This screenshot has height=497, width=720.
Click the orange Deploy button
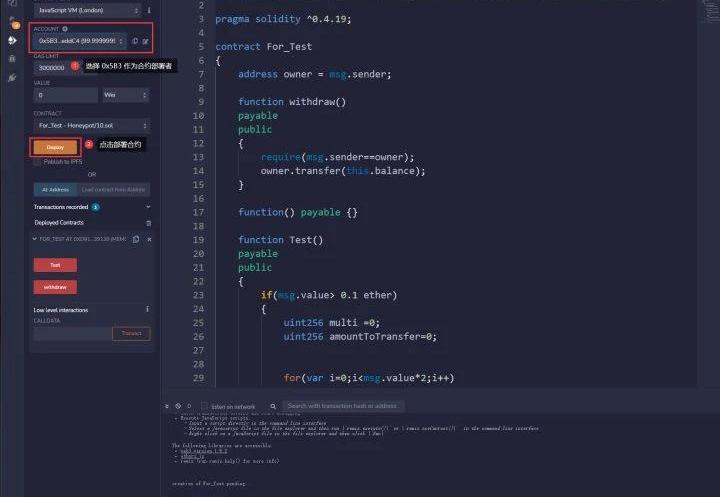coord(55,146)
